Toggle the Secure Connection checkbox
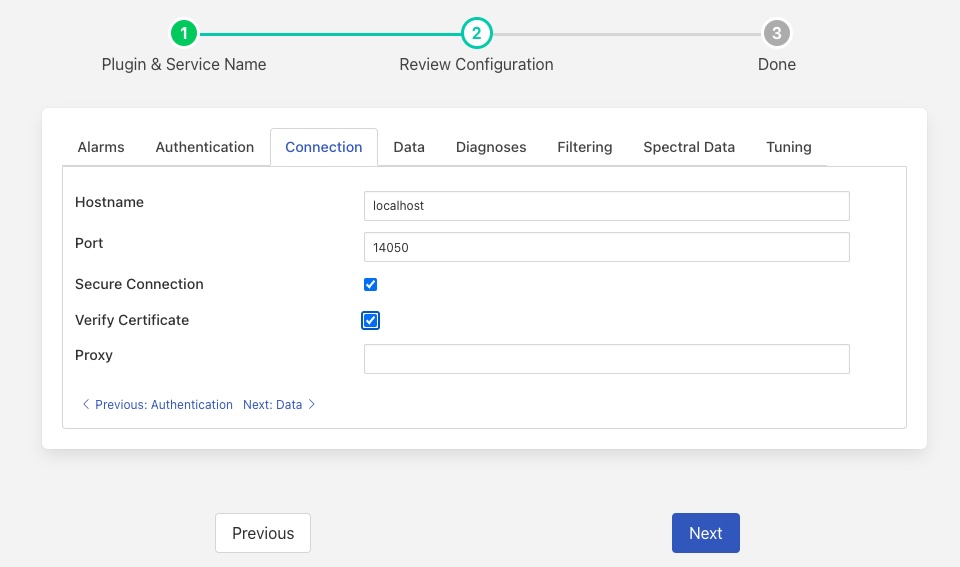Image resolution: width=960 pixels, height=567 pixels. click(370, 284)
